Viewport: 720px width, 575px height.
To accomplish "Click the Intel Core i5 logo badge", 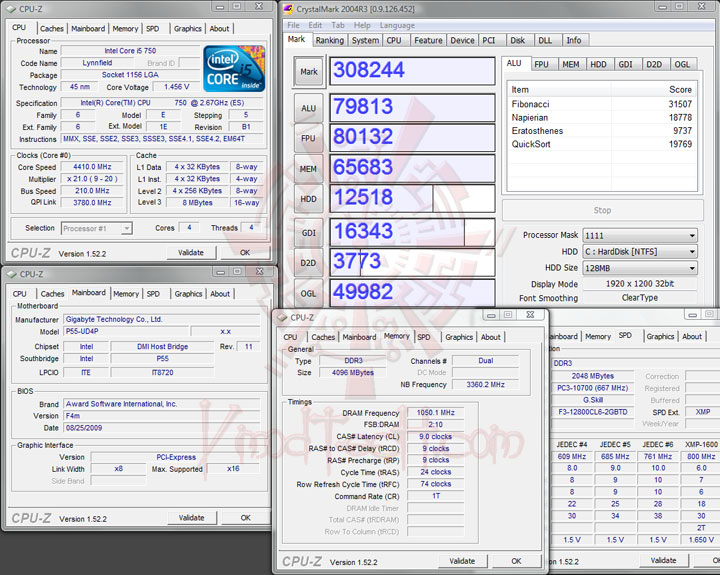I will (x=234, y=68).
